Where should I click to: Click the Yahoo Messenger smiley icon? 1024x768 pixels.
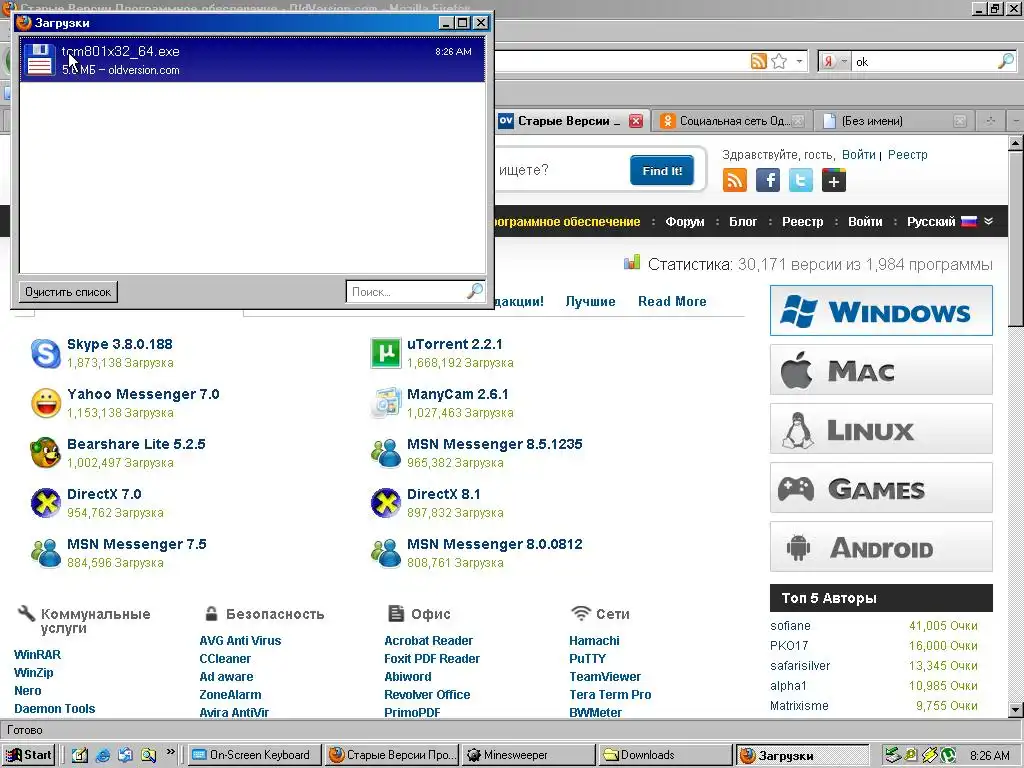46,403
